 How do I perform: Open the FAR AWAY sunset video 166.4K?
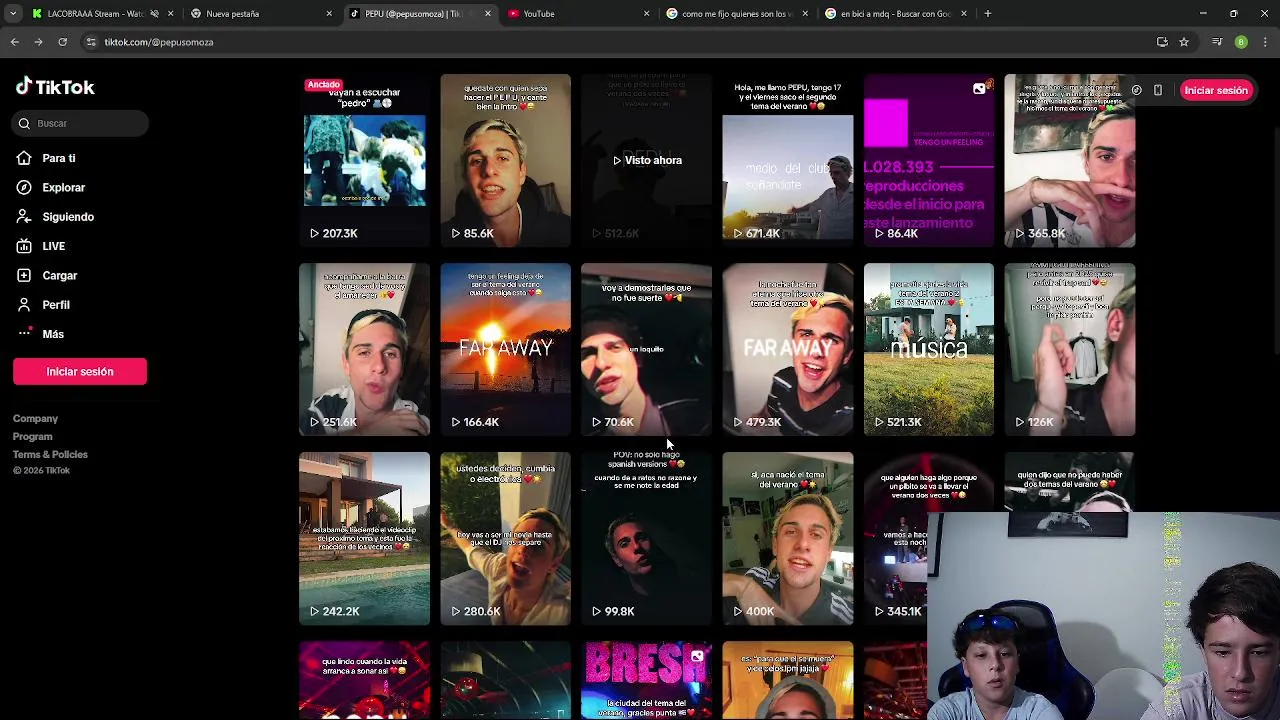505,349
